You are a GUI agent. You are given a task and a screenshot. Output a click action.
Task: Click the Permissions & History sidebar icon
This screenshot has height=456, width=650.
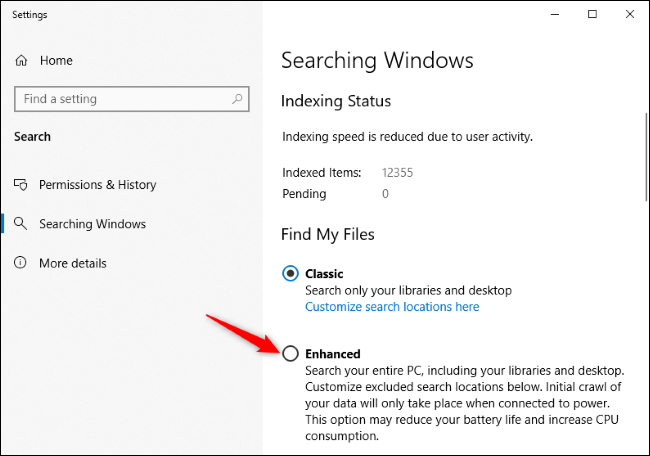20,184
